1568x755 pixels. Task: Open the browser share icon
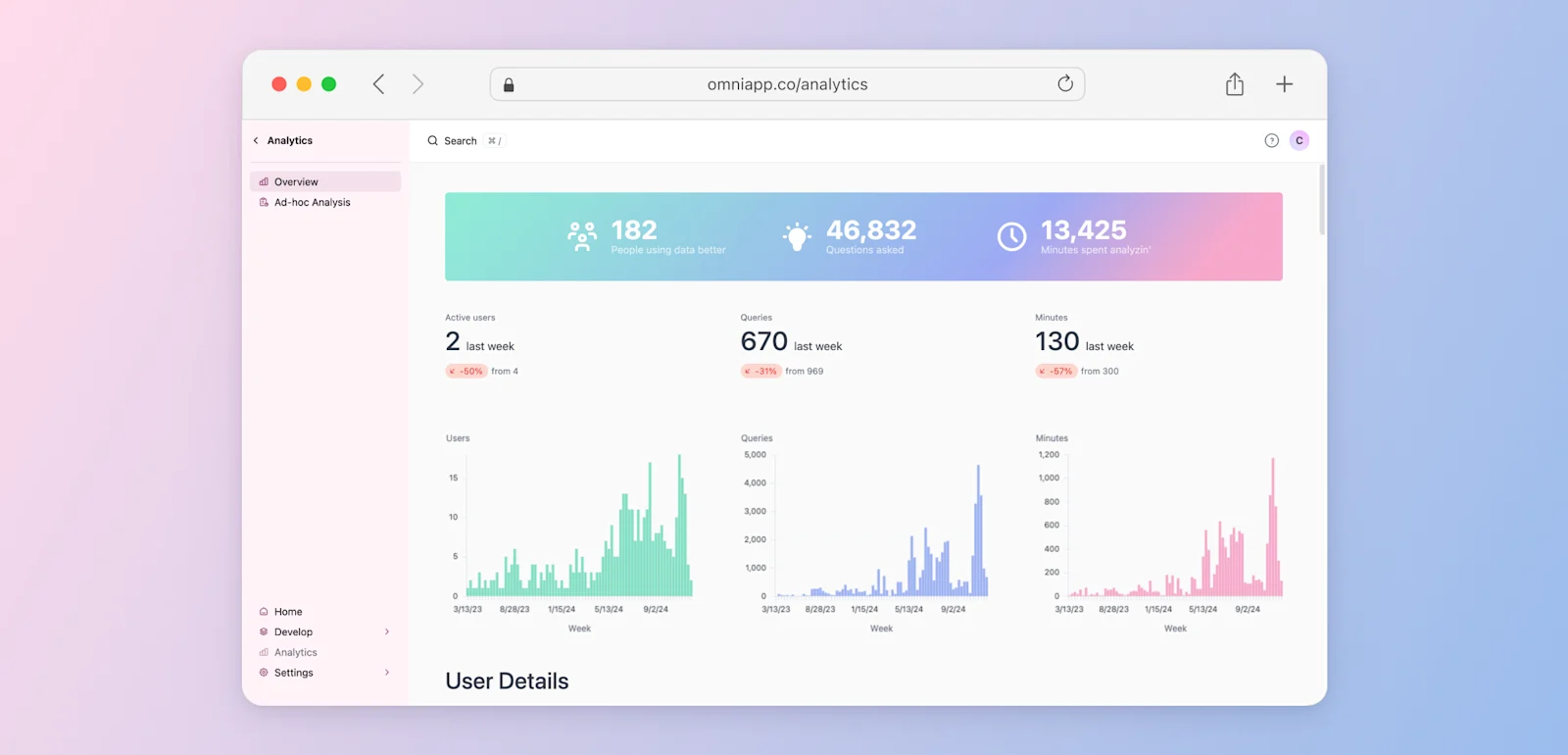[1235, 84]
